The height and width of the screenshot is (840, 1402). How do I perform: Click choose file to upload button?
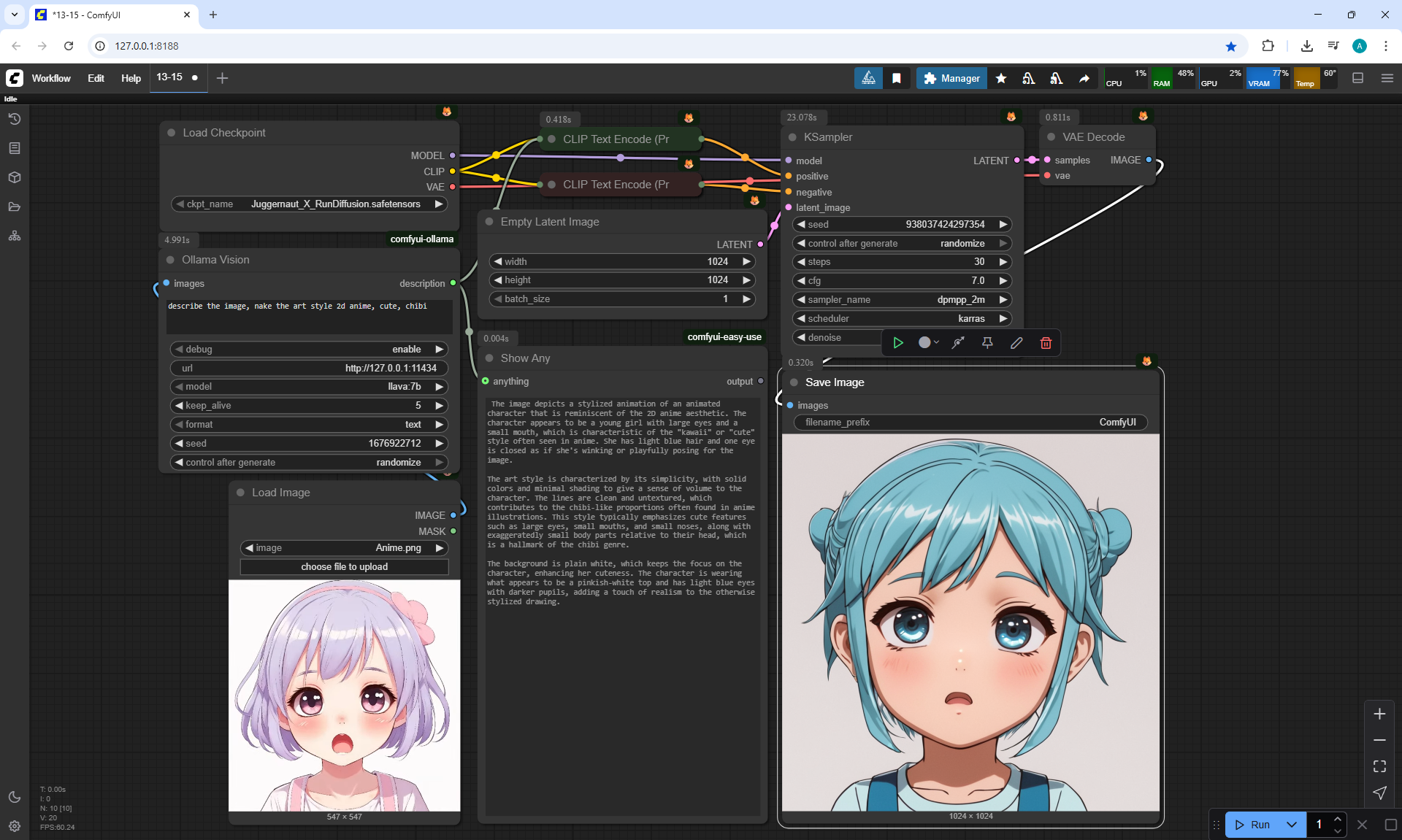pos(344,567)
